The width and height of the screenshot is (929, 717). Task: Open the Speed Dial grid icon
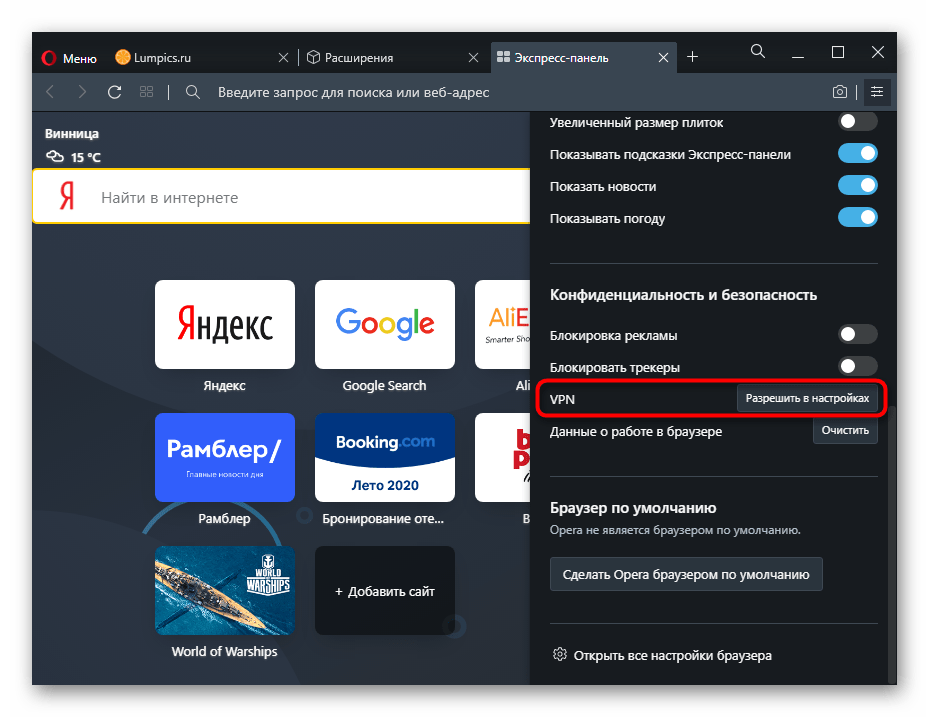[146, 92]
